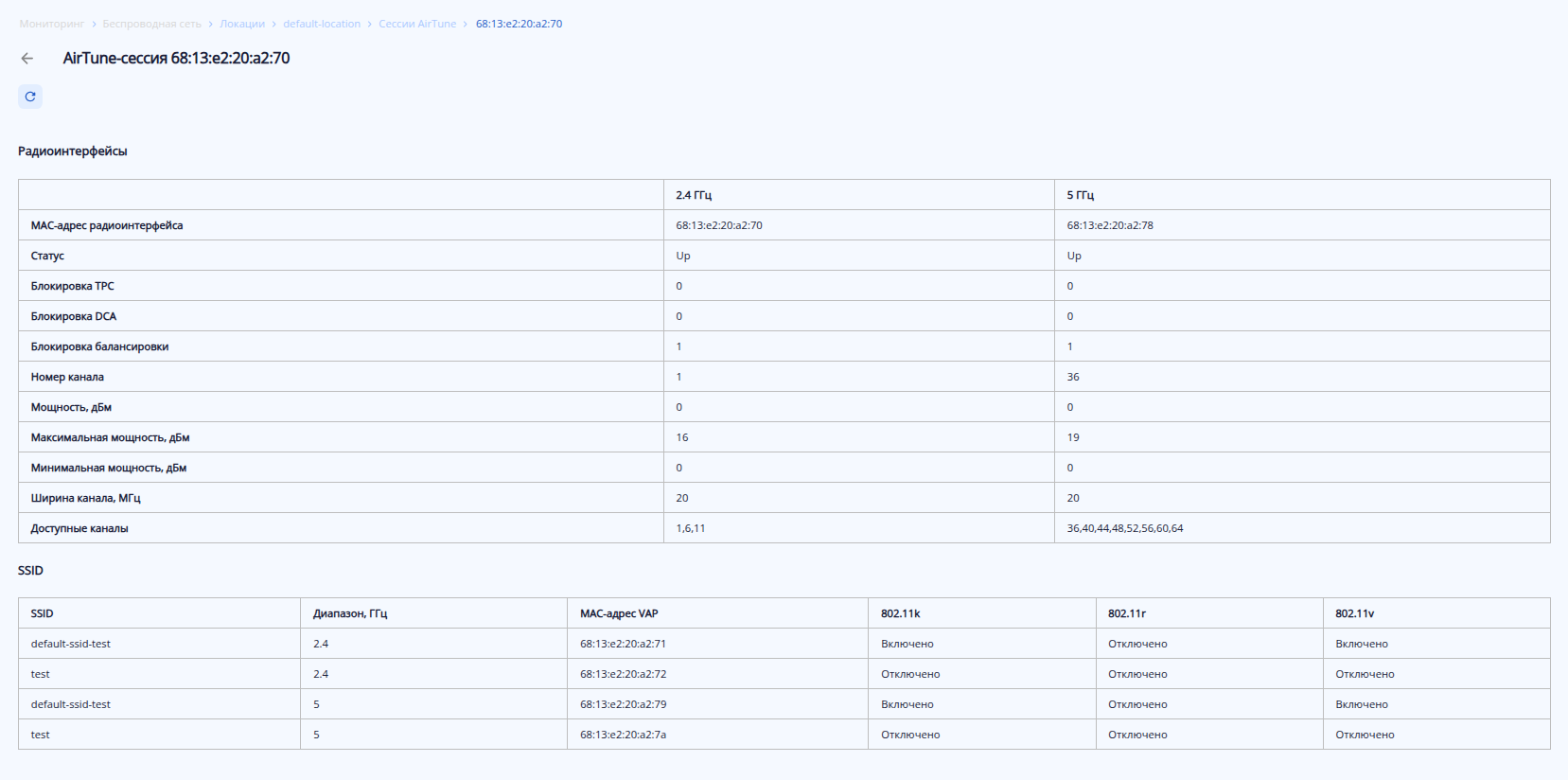1568x780 pixels.
Task: Open the Мониторинг breadcrumb link
Action: (x=52, y=24)
